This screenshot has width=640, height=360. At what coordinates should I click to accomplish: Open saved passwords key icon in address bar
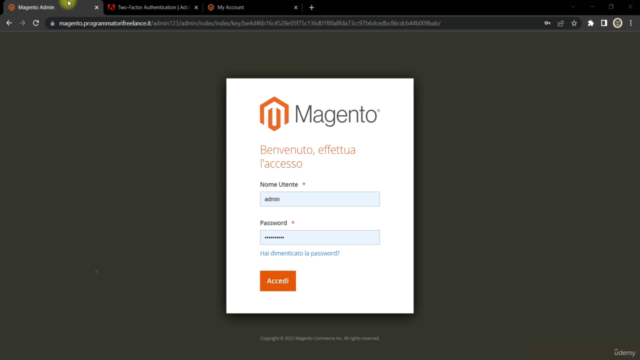[x=547, y=23]
